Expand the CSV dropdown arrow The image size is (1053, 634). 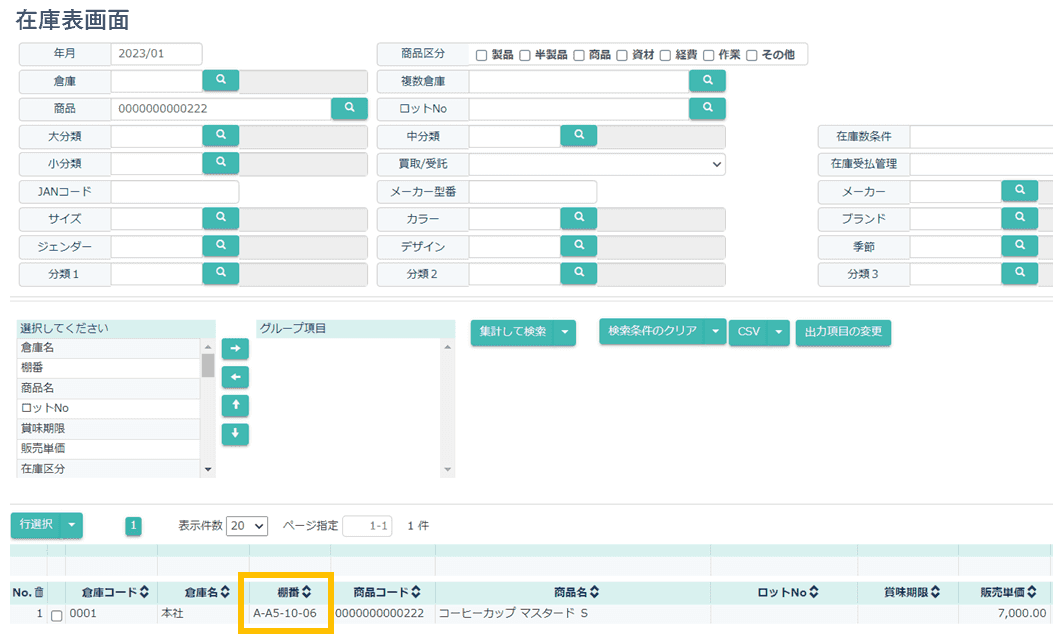coord(779,333)
